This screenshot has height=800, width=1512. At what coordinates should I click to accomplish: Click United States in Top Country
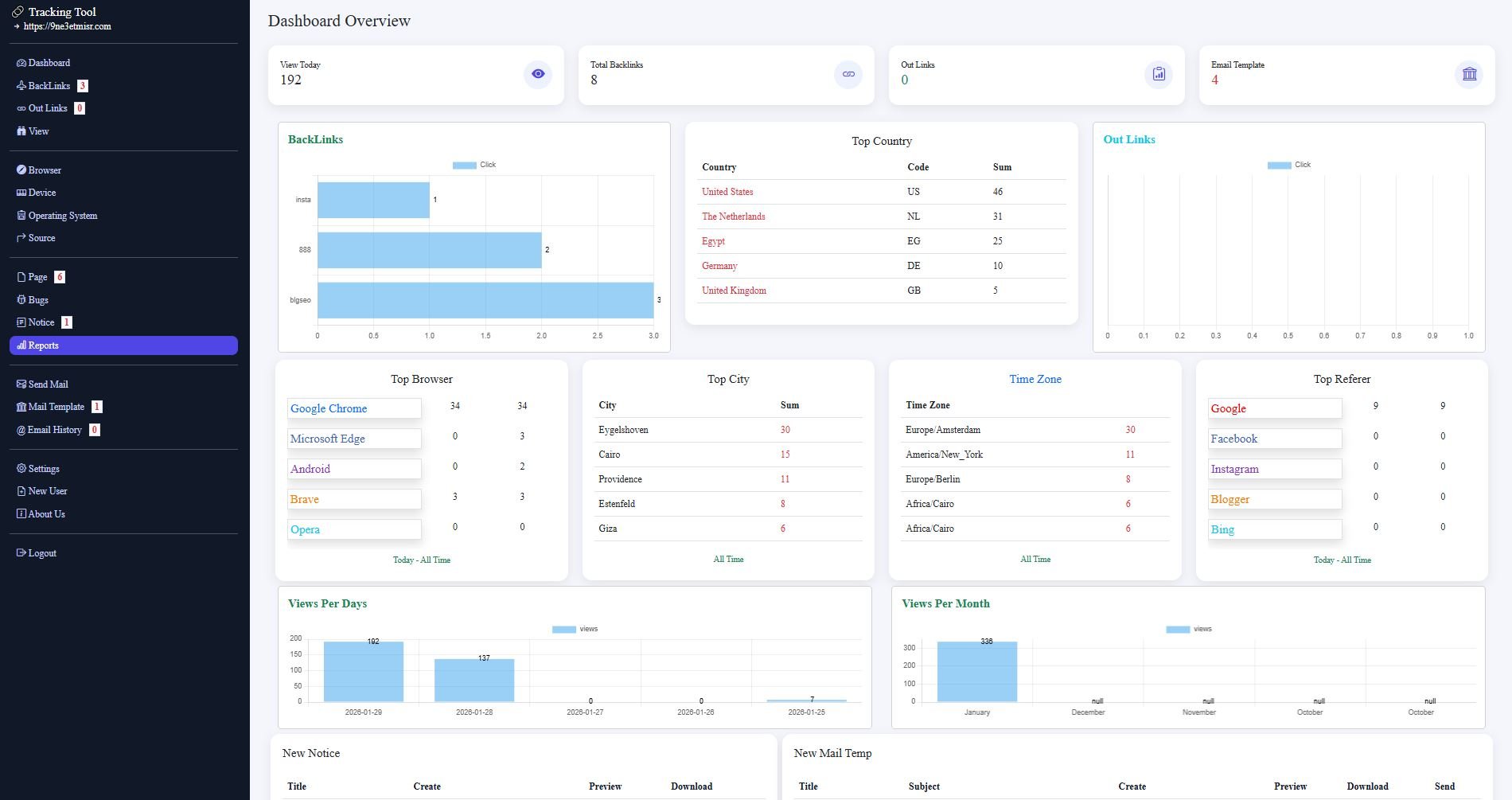[727, 192]
